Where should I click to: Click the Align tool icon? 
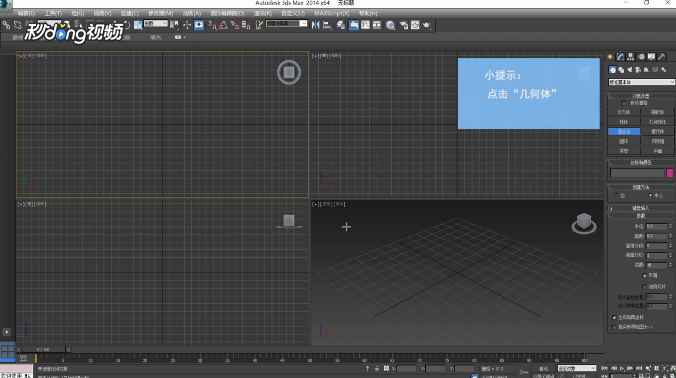point(327,25)
